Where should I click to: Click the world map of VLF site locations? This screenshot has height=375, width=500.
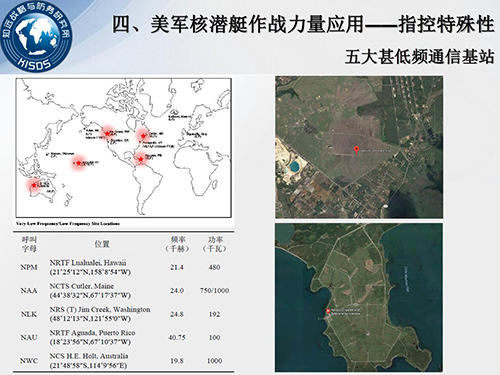pyautogui.click(x=124, y=148)
